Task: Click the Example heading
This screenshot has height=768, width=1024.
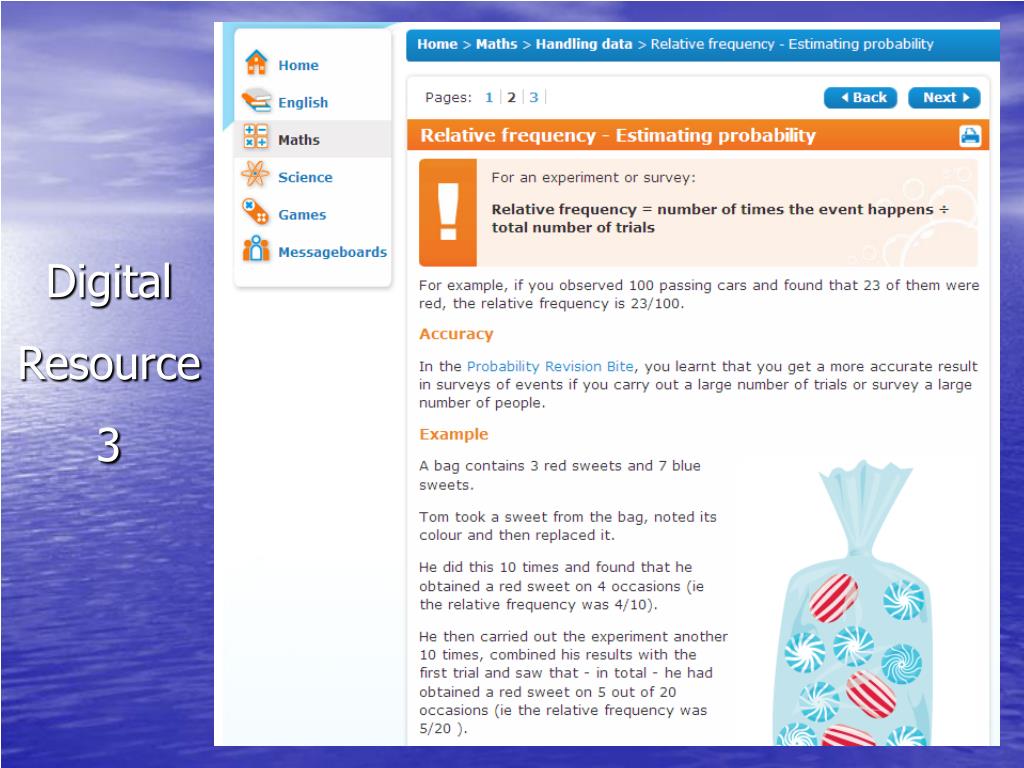Action: click(453, 434)
